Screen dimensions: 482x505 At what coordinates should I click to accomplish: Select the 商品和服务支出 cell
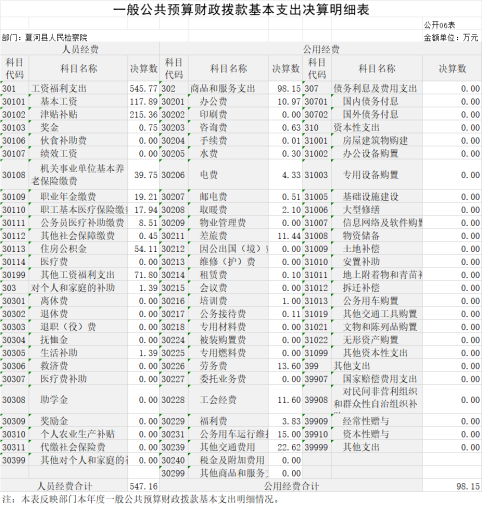(x=228, y=88)
